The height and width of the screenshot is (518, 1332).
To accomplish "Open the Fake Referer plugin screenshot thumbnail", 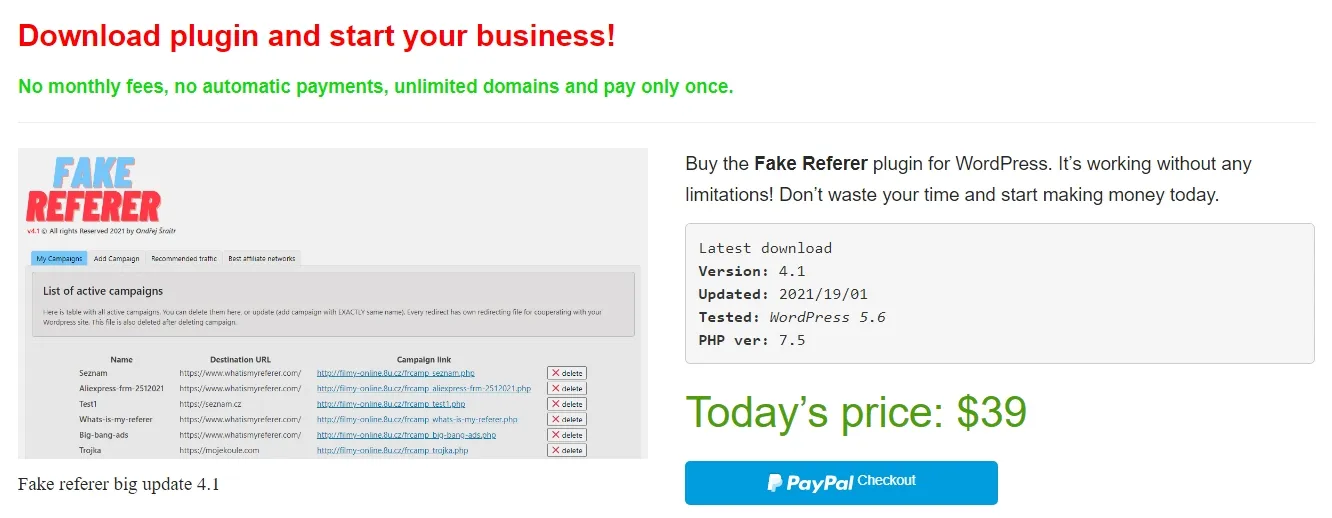I will (333, 304).
